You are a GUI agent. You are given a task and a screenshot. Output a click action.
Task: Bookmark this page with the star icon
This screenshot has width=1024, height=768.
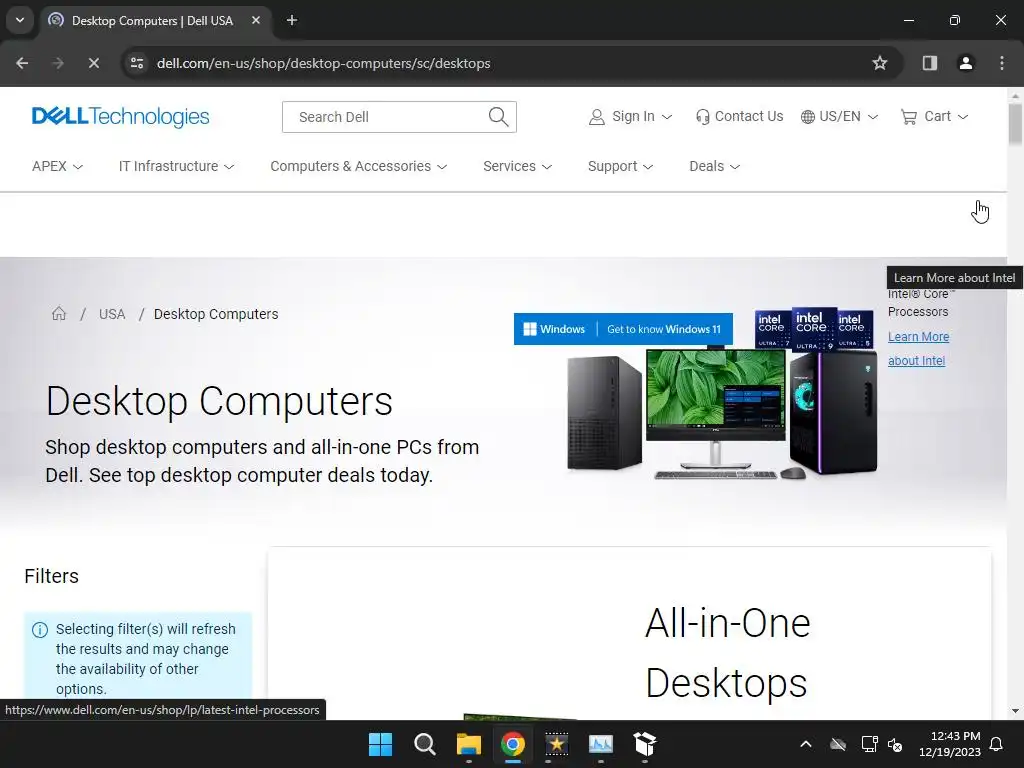coord(880,63)
